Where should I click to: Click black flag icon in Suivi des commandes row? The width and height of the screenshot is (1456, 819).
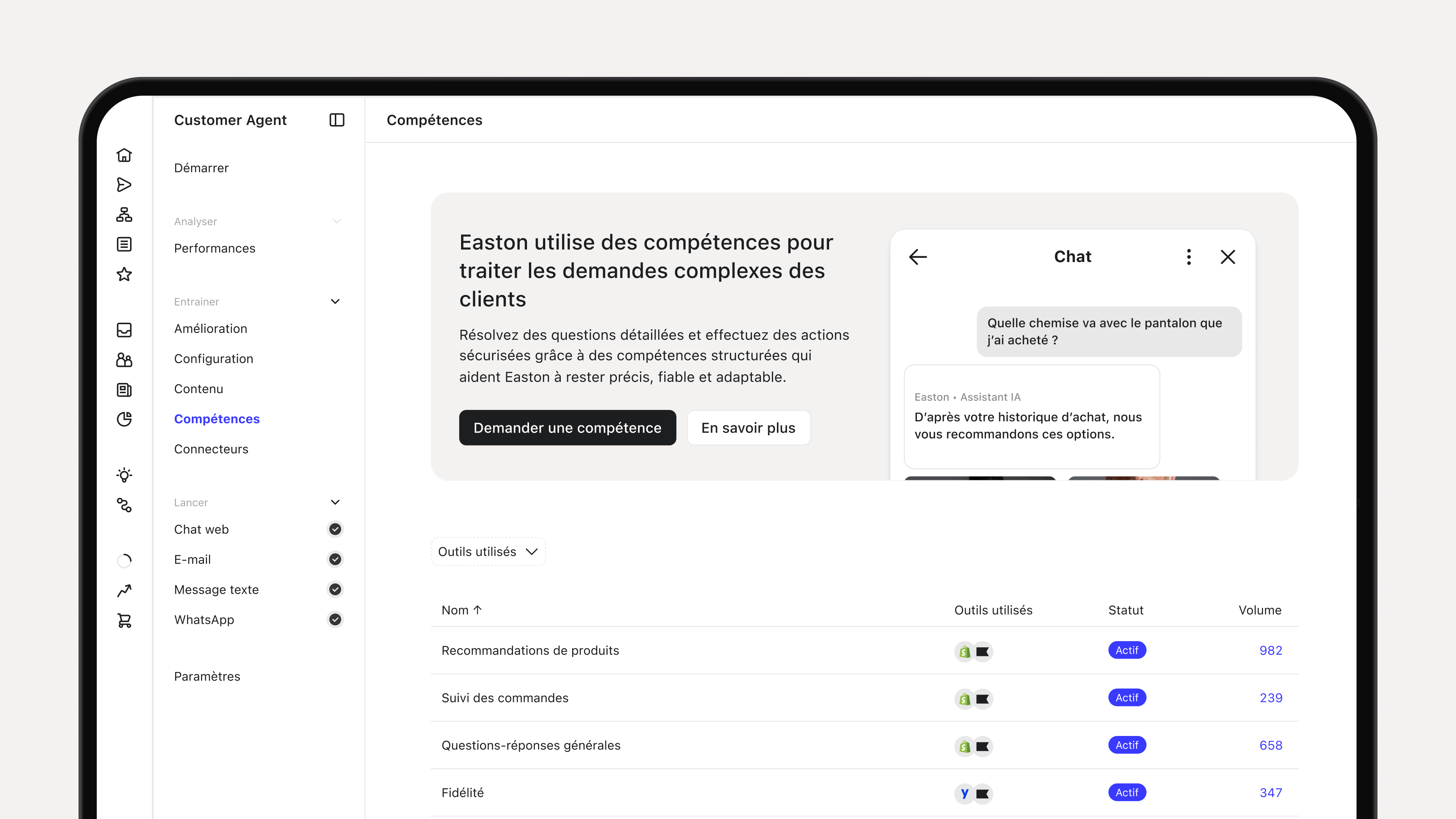983,699
